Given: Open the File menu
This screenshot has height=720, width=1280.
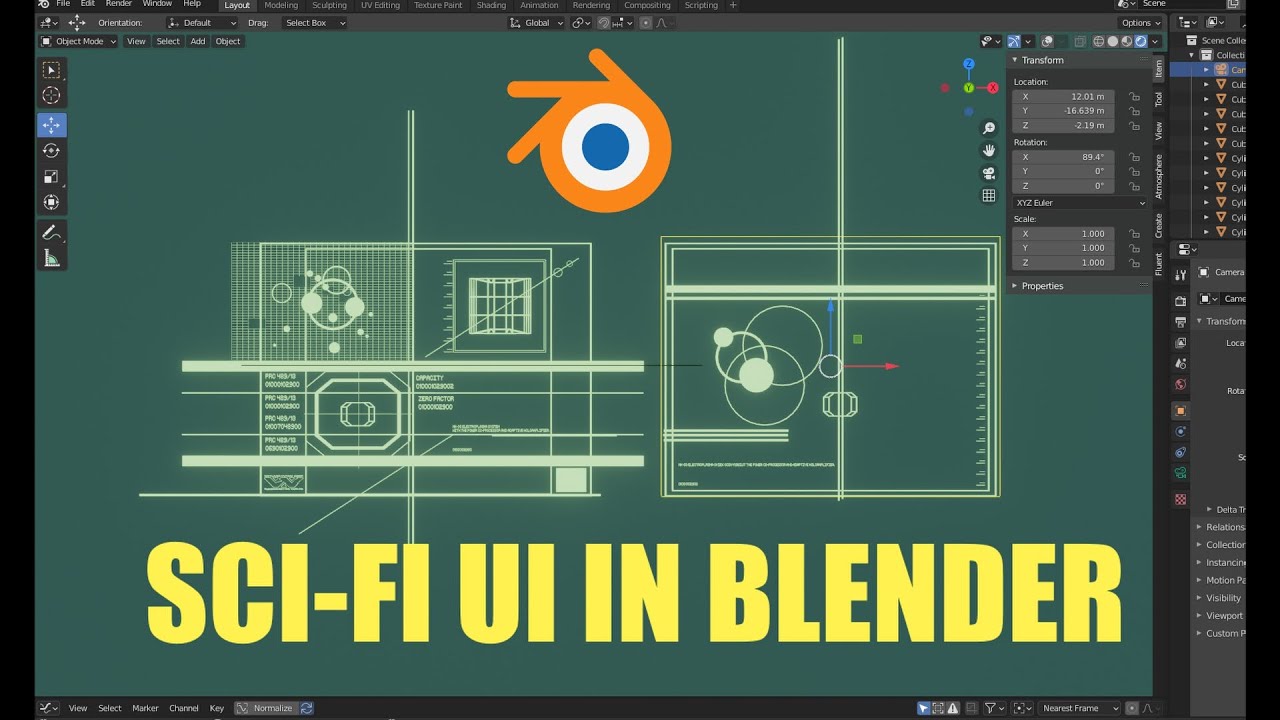Looking at the screenshot, I should [62, 4].
